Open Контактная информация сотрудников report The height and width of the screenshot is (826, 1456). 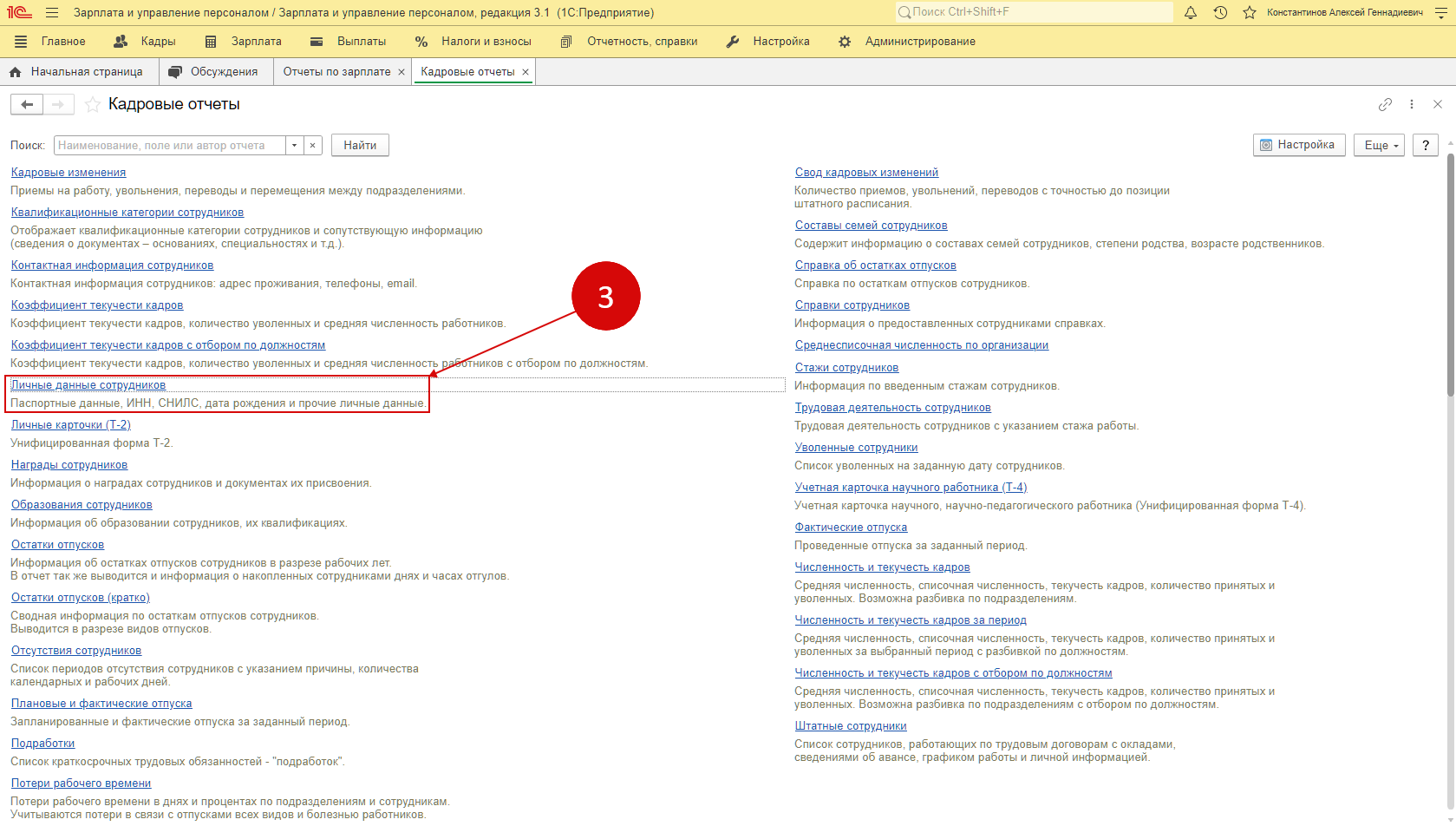(x=112, y=265)
